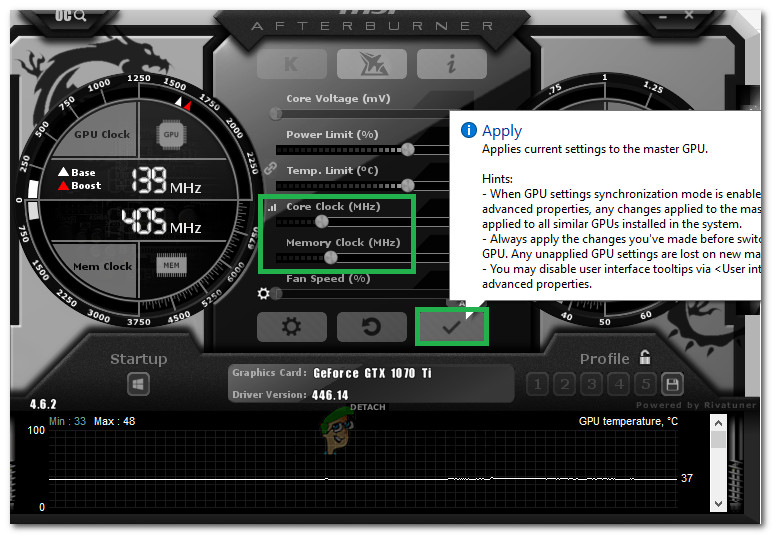Click the Core Voltage slider handle
The width and height of the screenshot is (772, 535).
coord(276,114)
